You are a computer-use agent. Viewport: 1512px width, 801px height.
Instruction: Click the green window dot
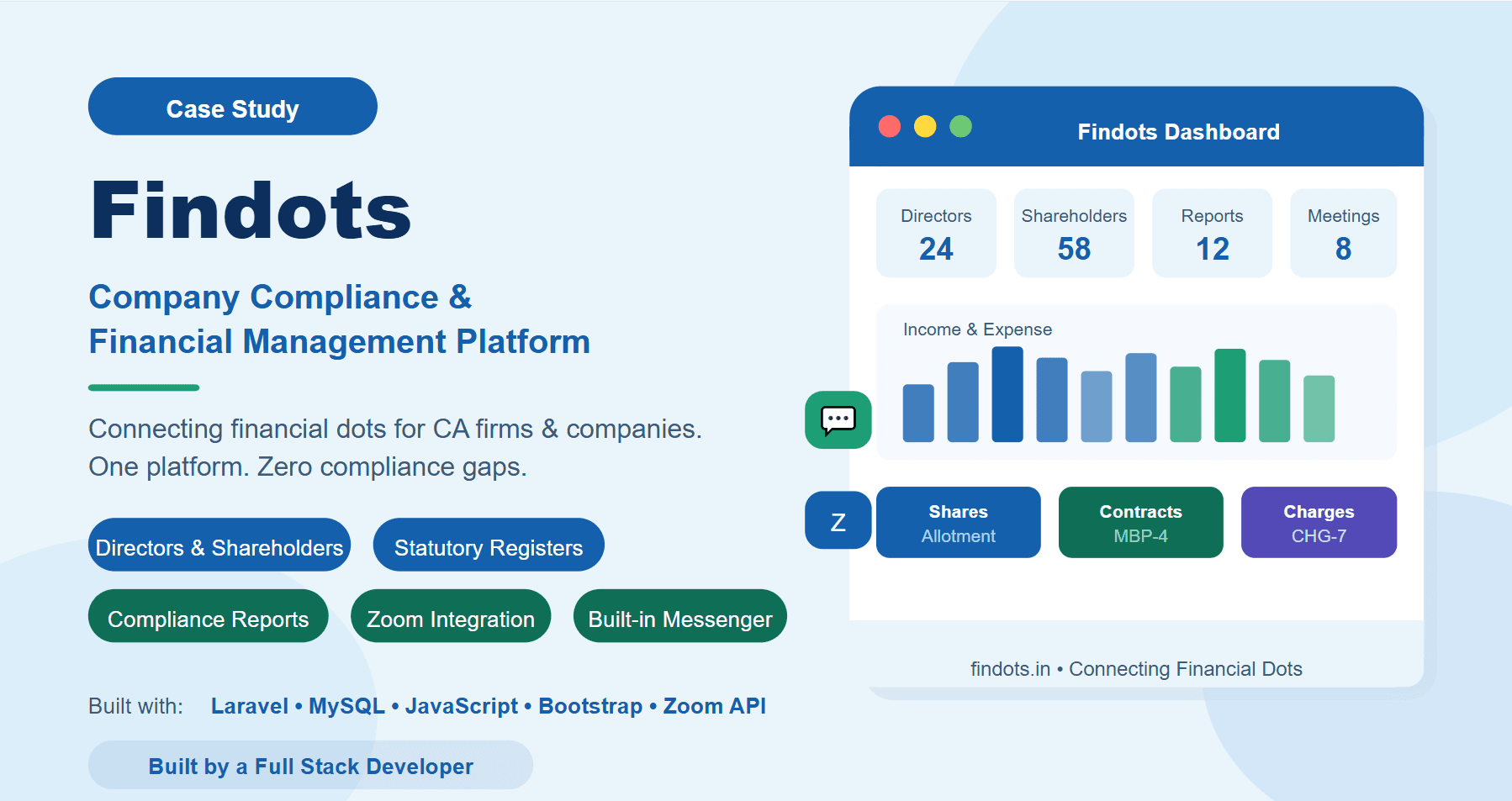coord(961,126)
